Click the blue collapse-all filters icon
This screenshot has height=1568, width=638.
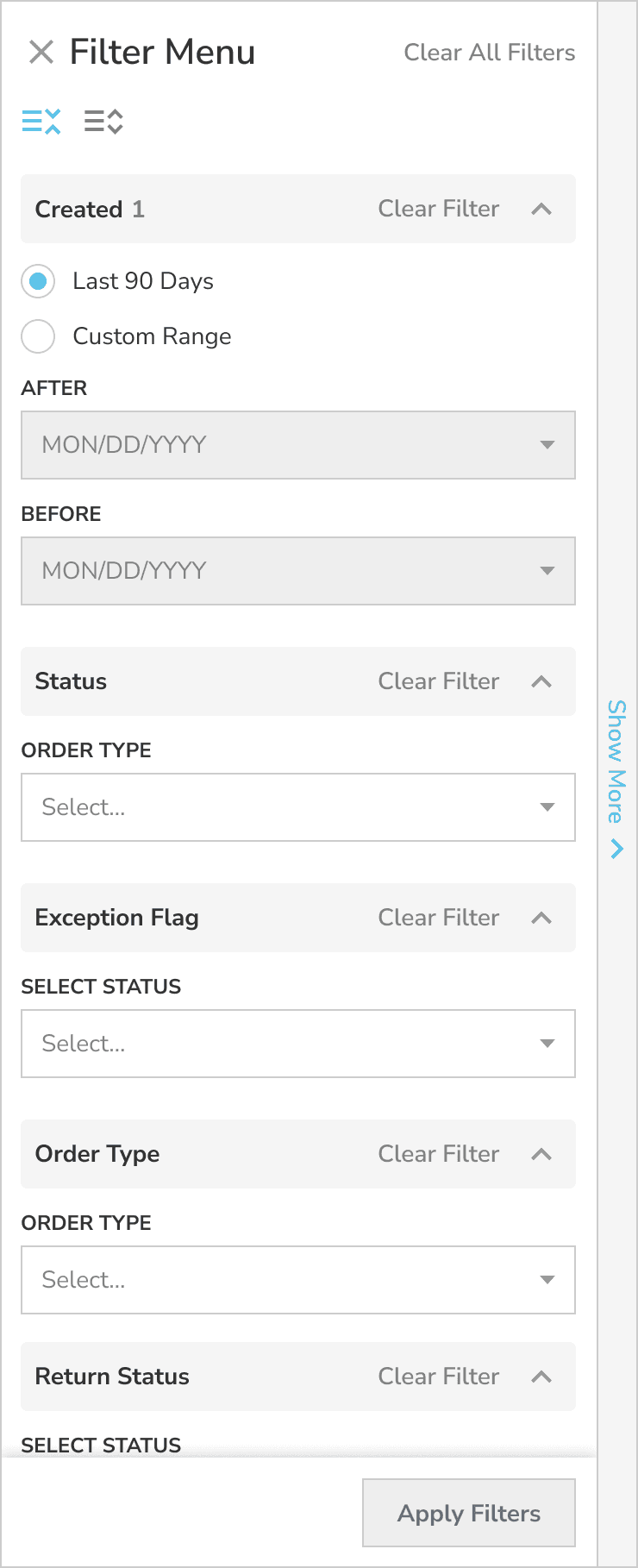click(41, 122)
